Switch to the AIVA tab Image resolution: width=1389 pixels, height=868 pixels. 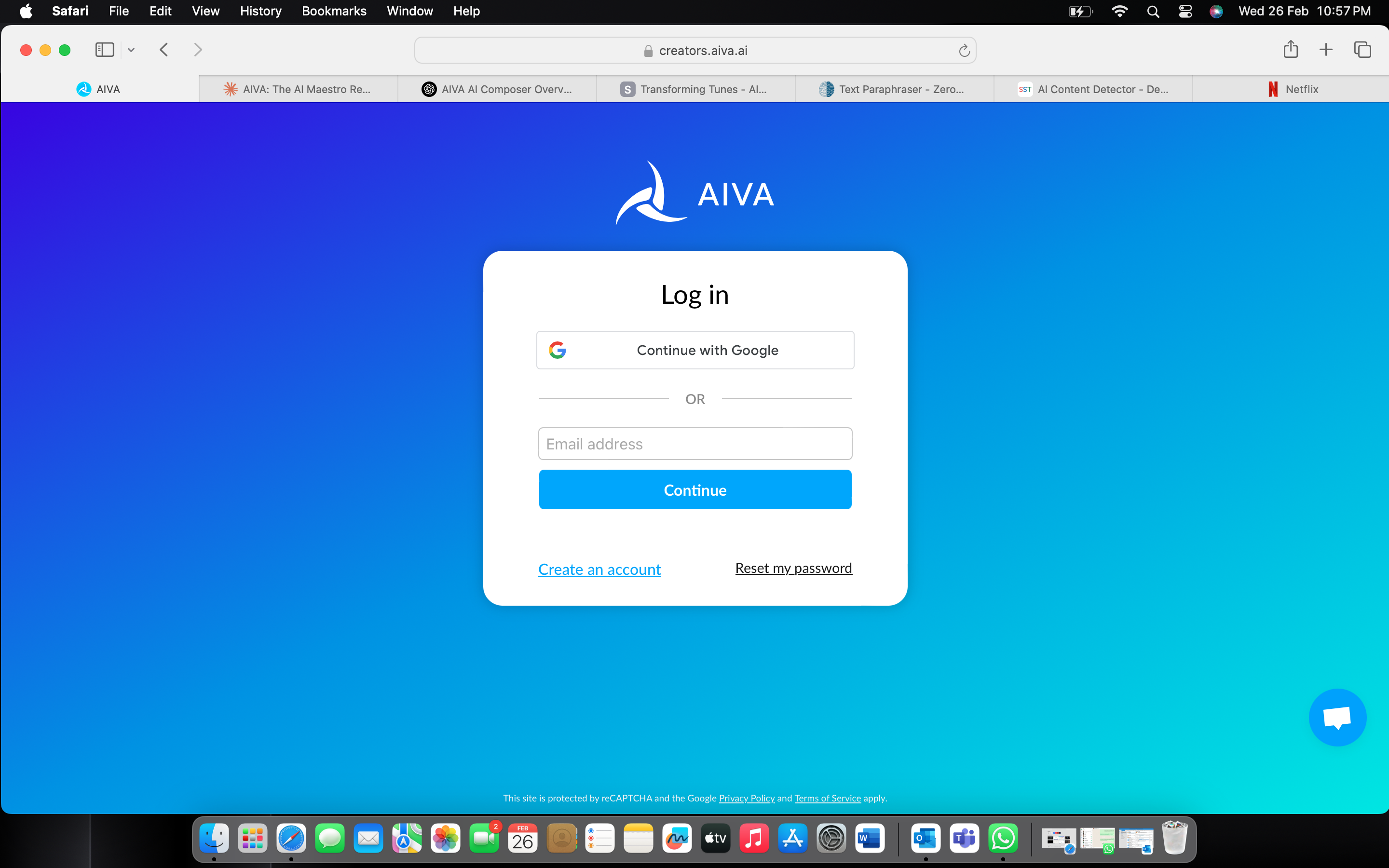click(100, 89)
